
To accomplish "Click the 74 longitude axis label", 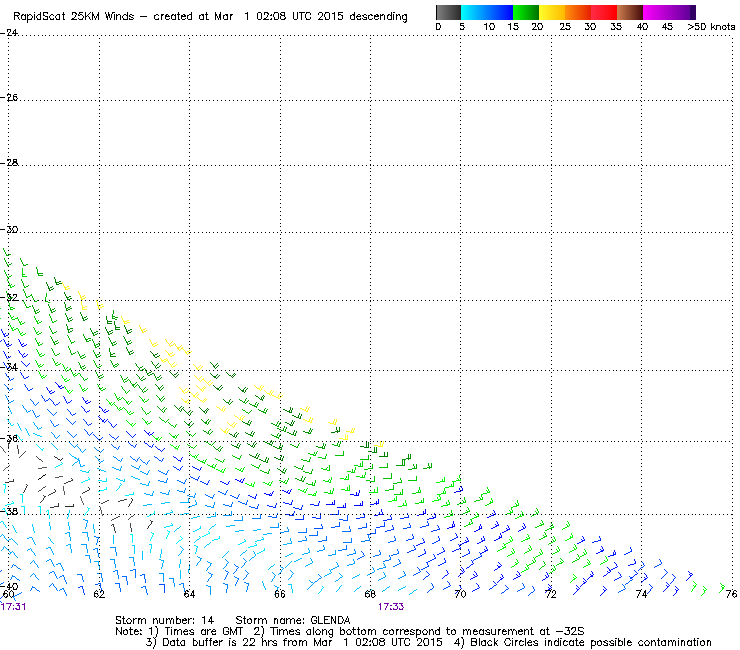I will tap(641, 594).
